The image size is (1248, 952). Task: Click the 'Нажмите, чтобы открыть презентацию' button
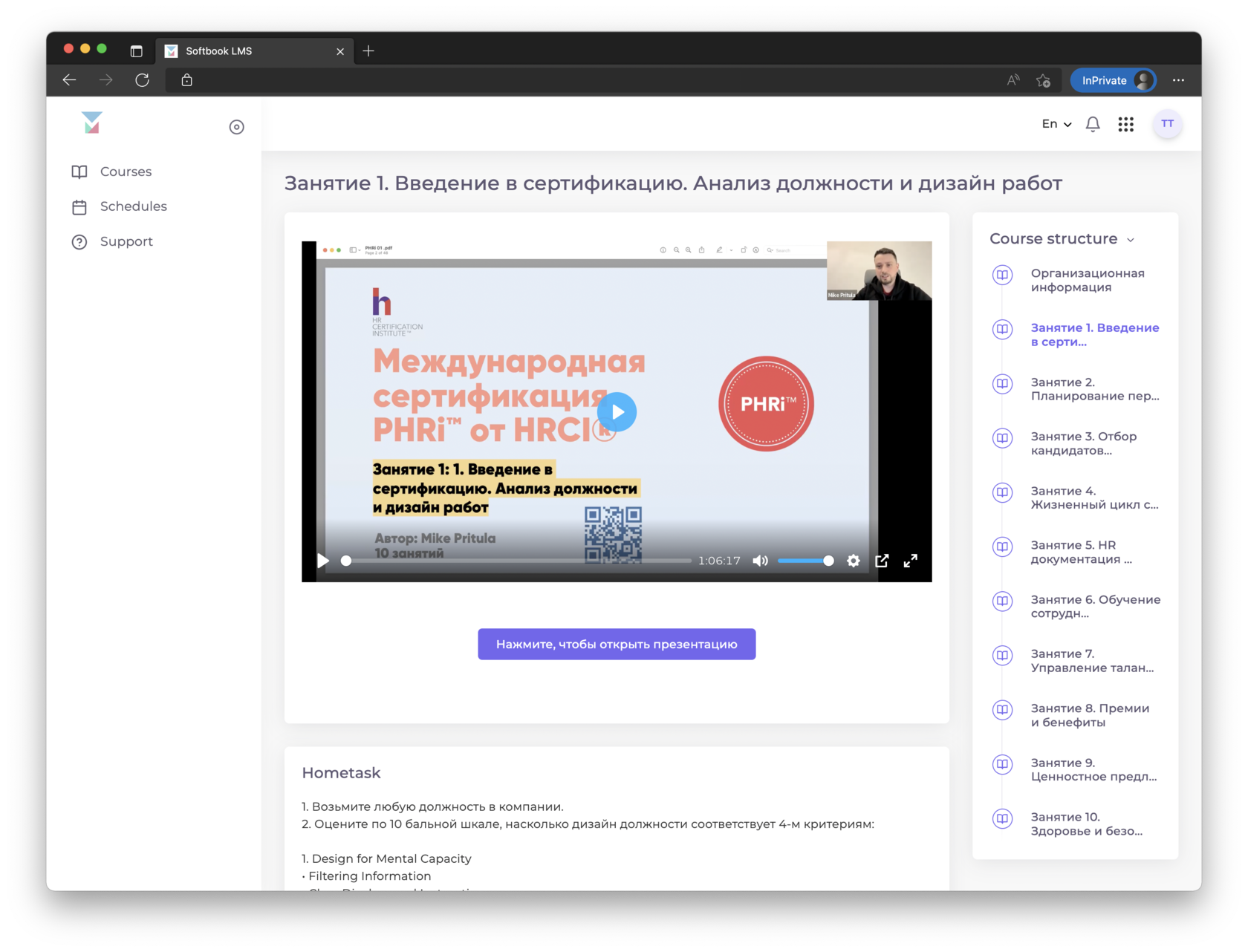coord(616,644)
